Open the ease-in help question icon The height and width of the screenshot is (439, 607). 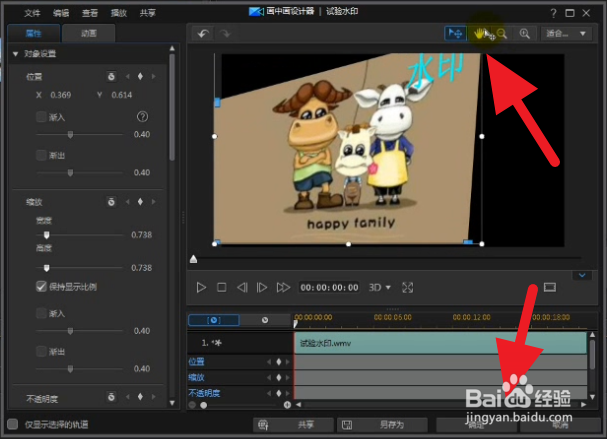point(142,117)
